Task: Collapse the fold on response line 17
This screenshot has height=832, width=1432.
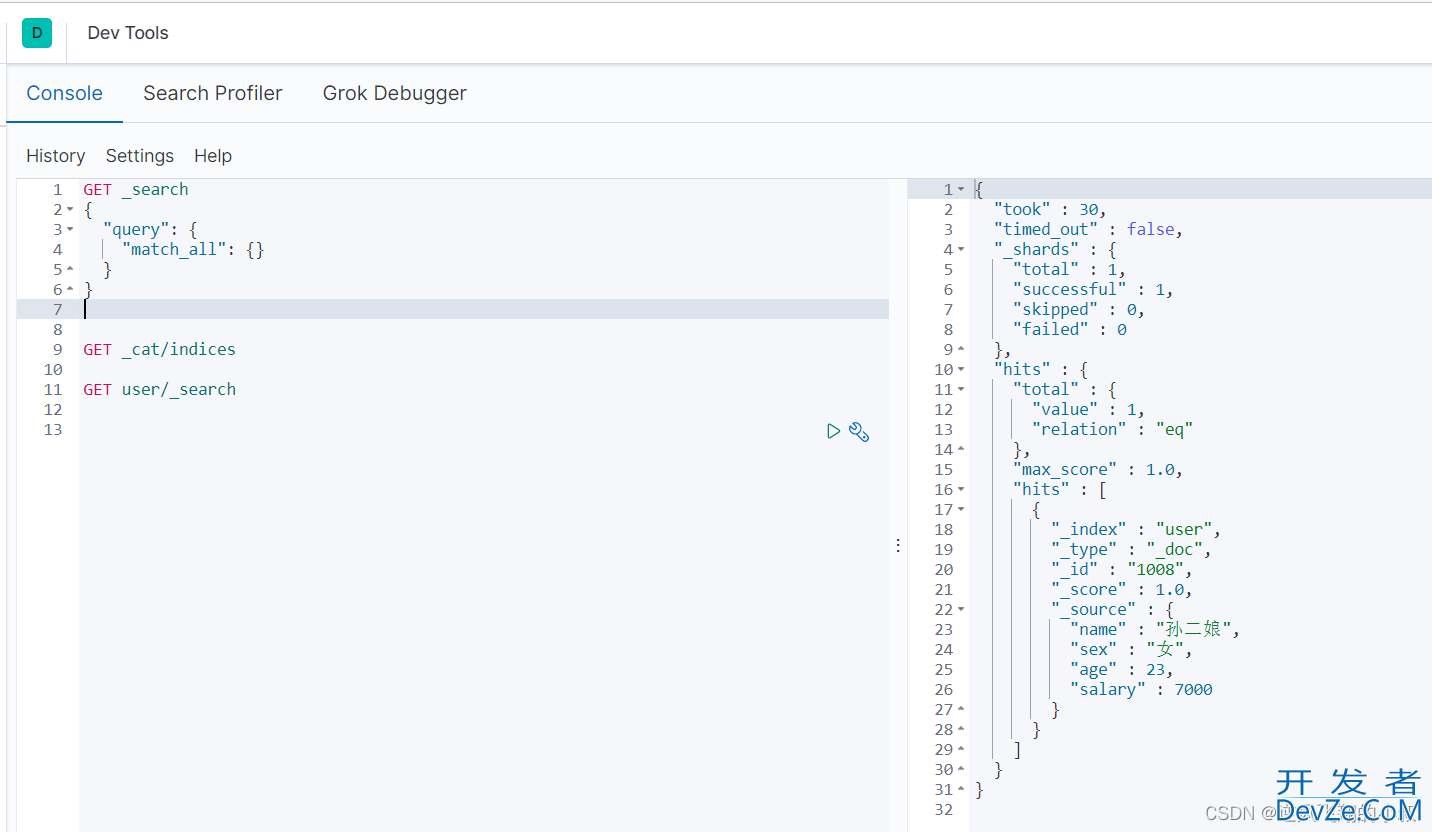Action: click(961, 510)
